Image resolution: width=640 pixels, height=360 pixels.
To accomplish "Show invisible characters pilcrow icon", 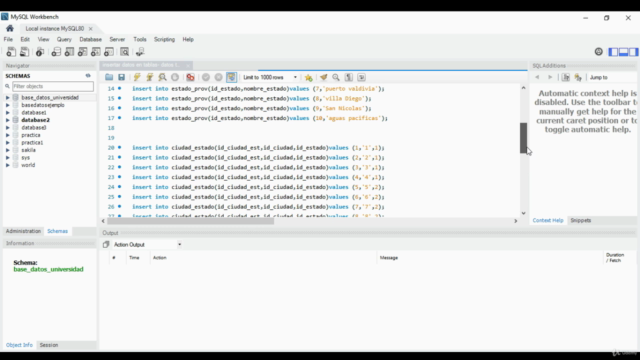I will coord(349,77).
